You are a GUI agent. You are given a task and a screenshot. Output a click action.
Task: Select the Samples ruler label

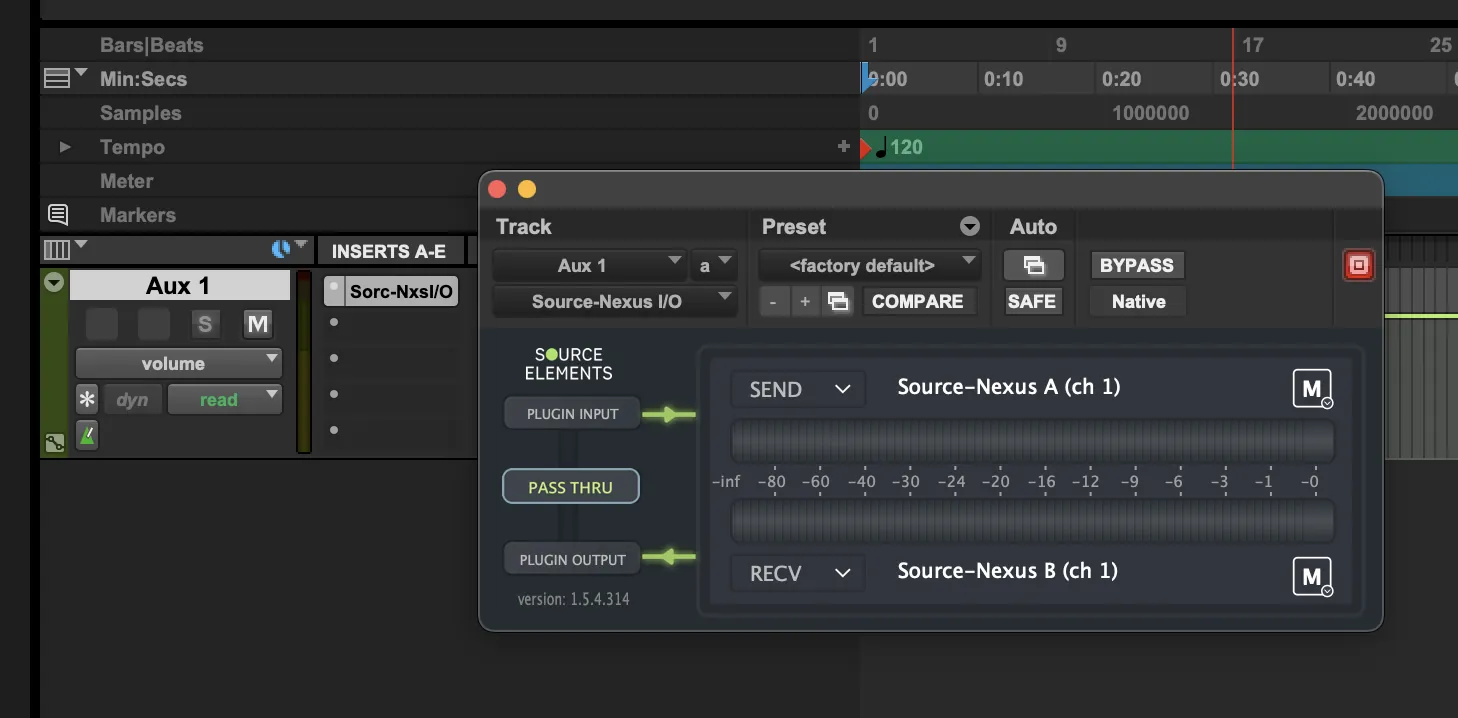pos(140,113)
